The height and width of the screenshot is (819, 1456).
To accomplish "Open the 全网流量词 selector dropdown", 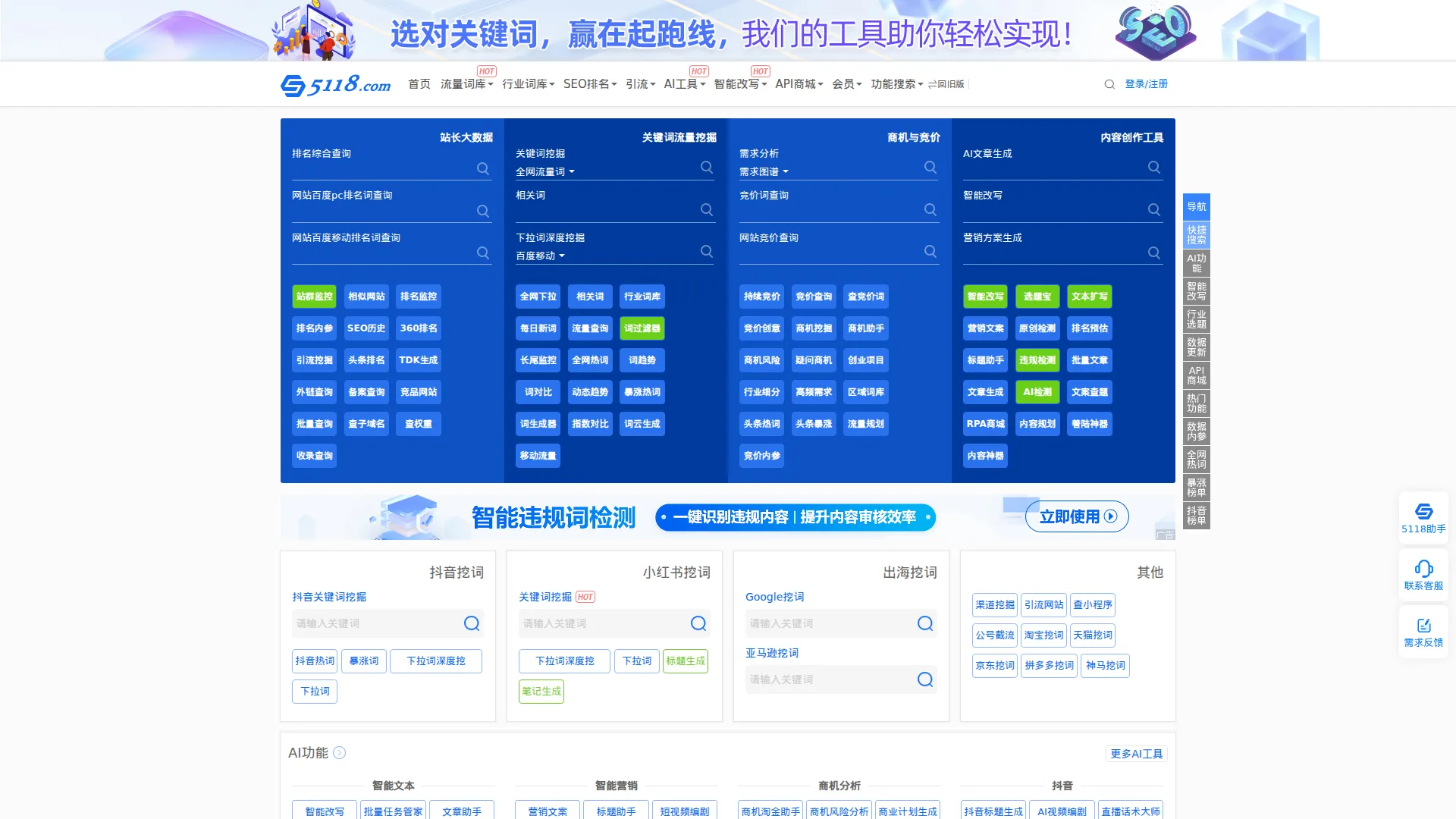I will (544, 172).
